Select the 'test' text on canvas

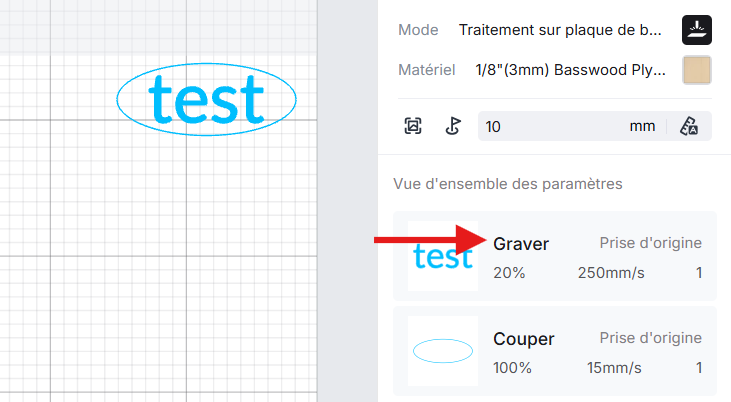(x=205, y=99)
